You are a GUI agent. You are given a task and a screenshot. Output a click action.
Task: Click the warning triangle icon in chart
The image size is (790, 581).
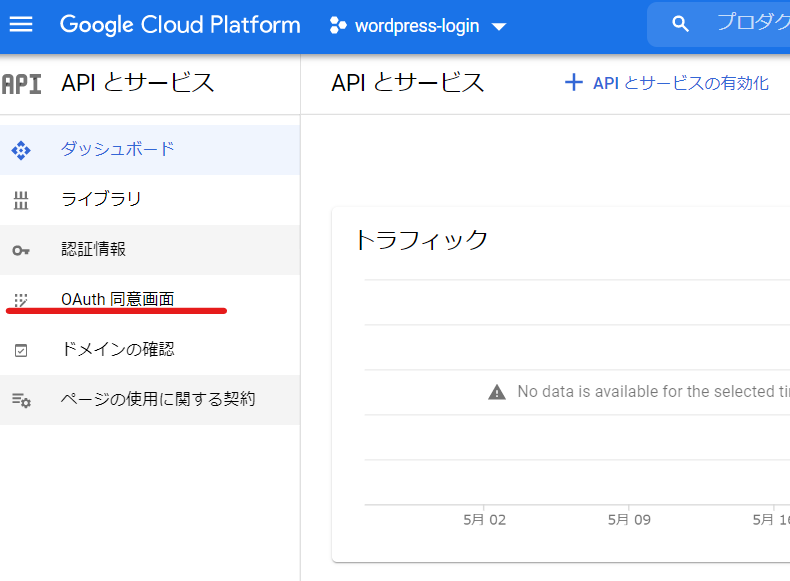[497, 392]
